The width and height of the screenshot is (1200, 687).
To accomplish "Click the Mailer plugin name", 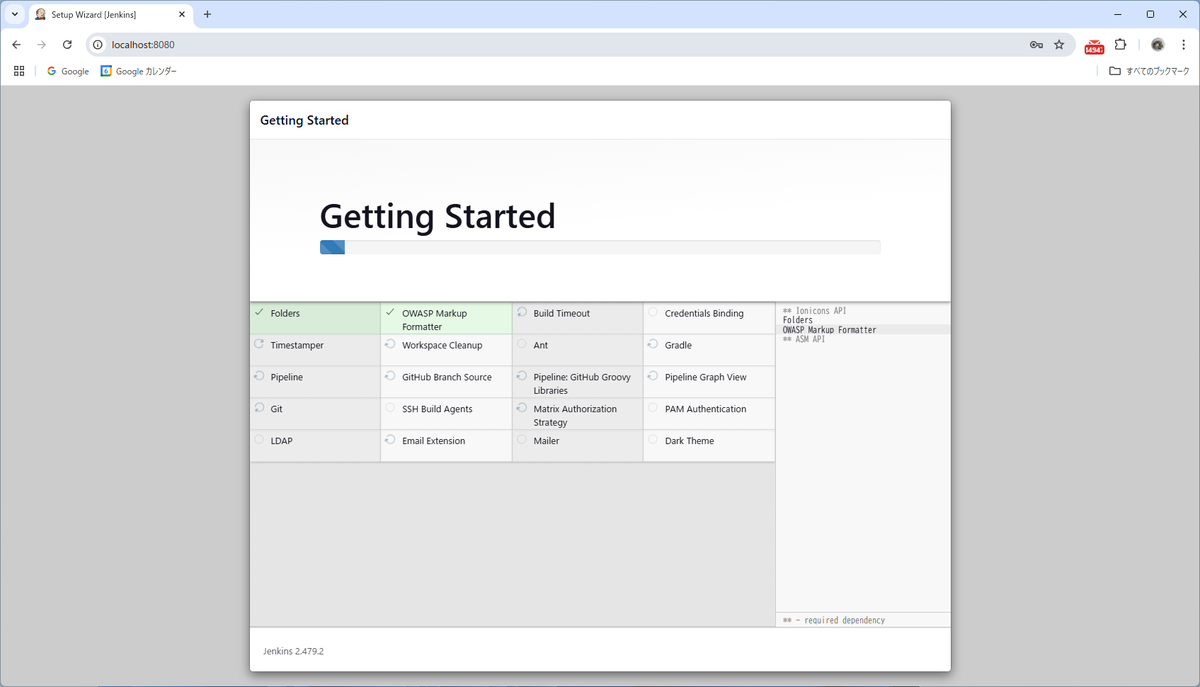I will coord(546,441).
